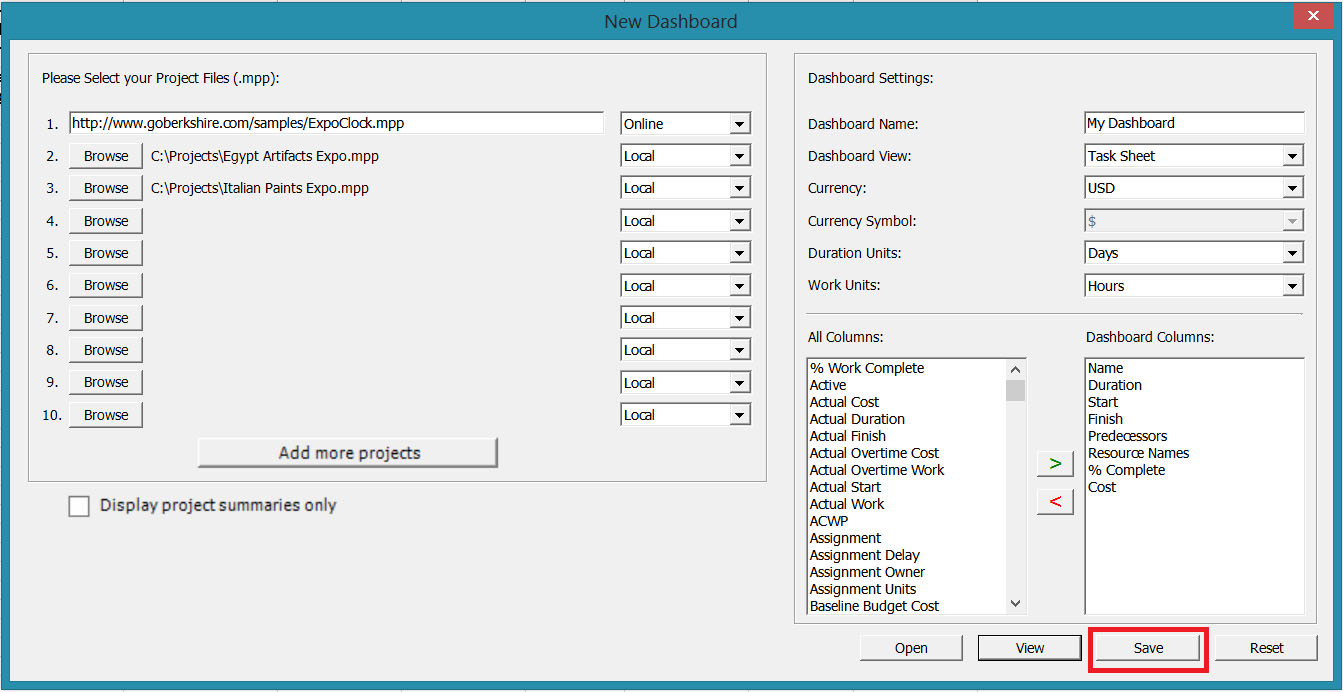1343x692 pixels.
Task: Click the Open button
Action: 911,647
